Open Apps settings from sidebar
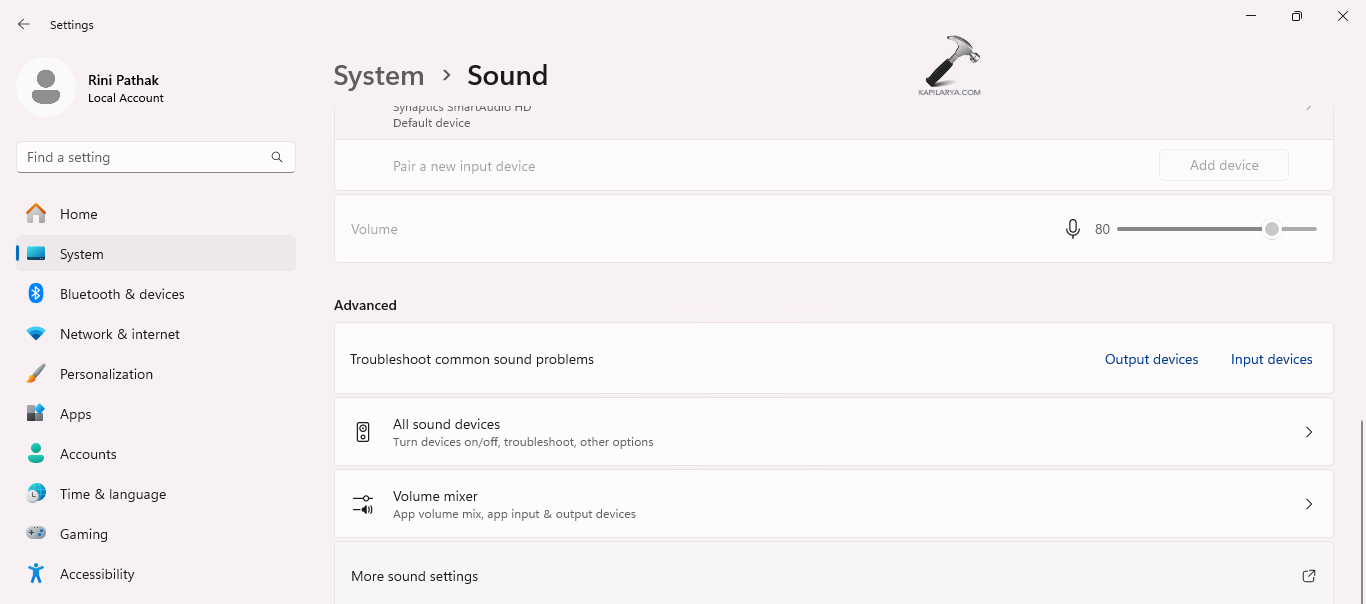The width and height of the screenshot is (1366, 604). (x=76, y=413)
